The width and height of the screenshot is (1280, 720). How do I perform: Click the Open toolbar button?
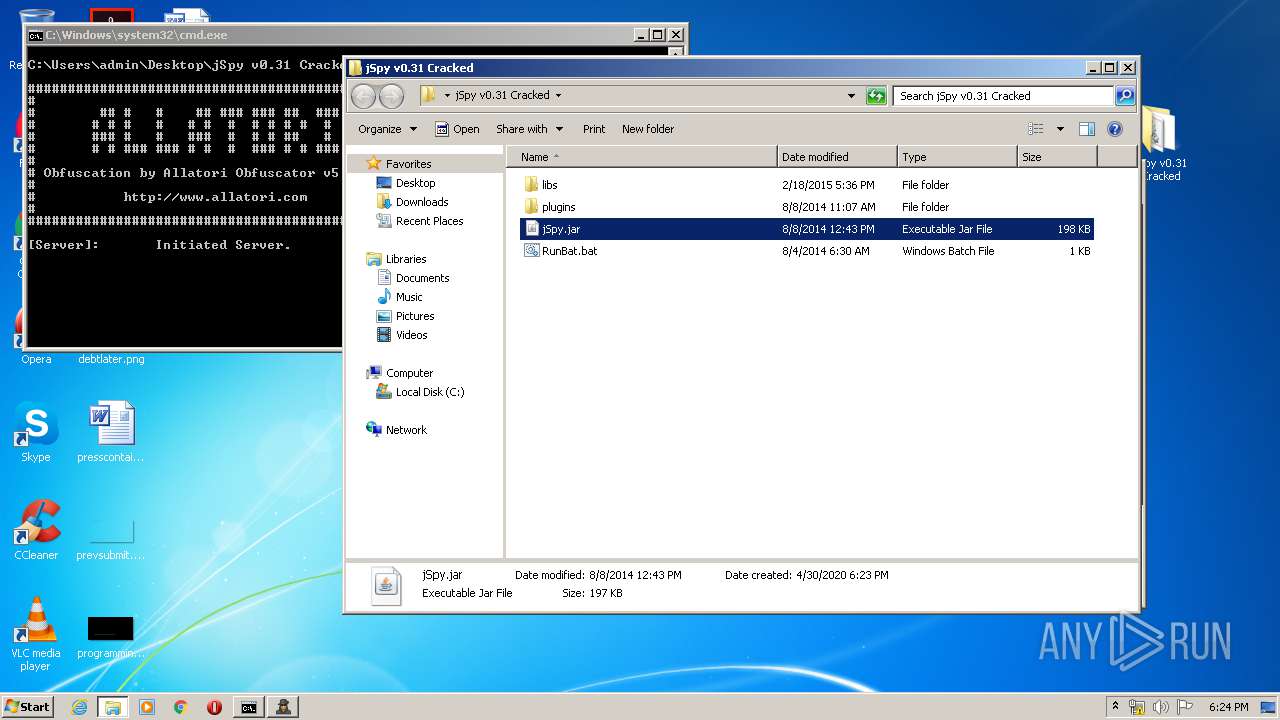pyautogui.click(x=457, y=129)
